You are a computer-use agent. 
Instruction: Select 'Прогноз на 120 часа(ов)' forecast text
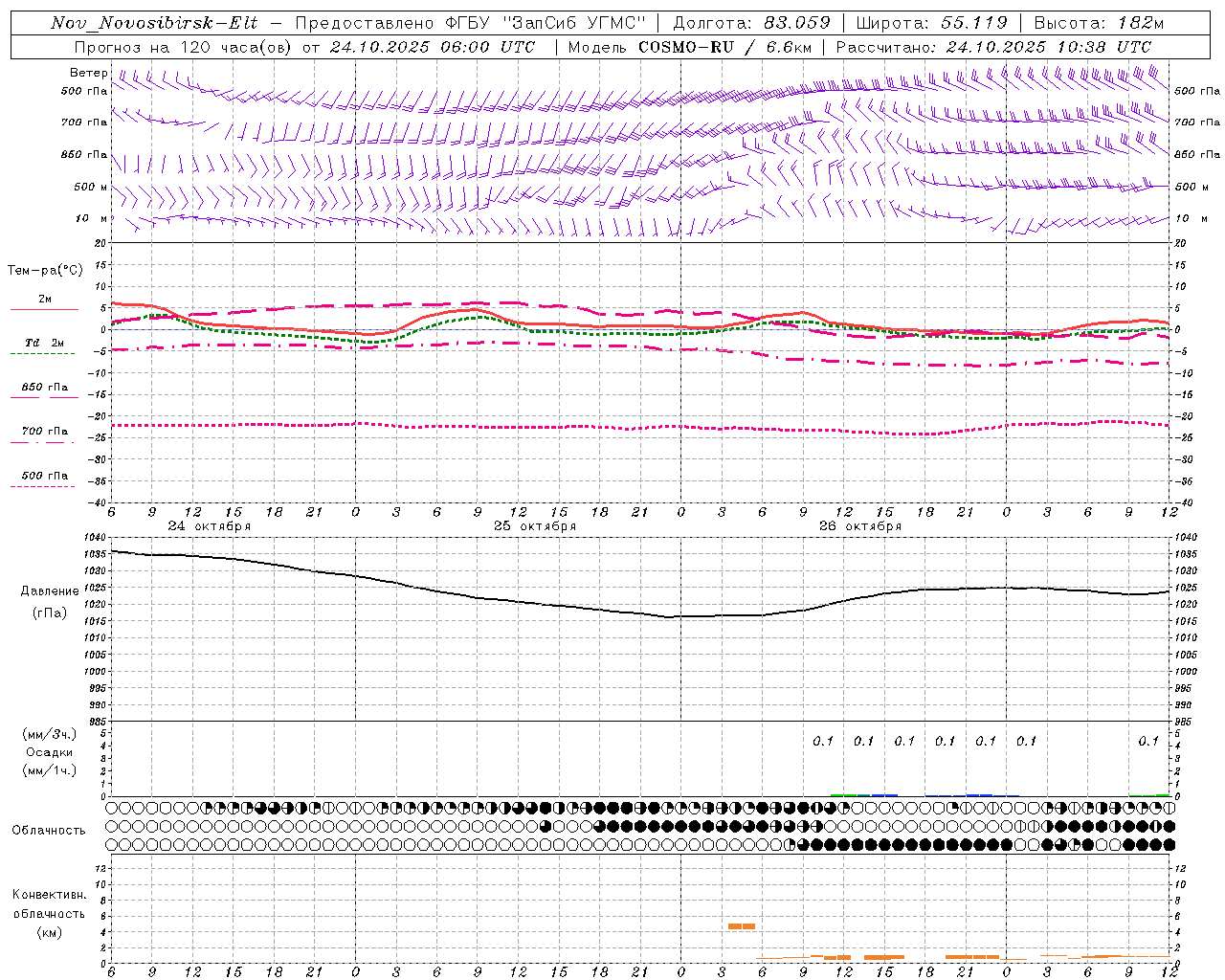(184, 47)
